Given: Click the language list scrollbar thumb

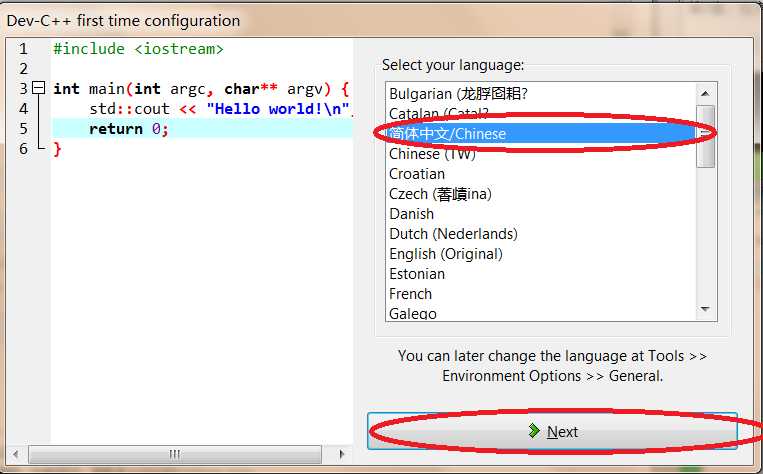Looking at the screenshot, I should [706, 136].
